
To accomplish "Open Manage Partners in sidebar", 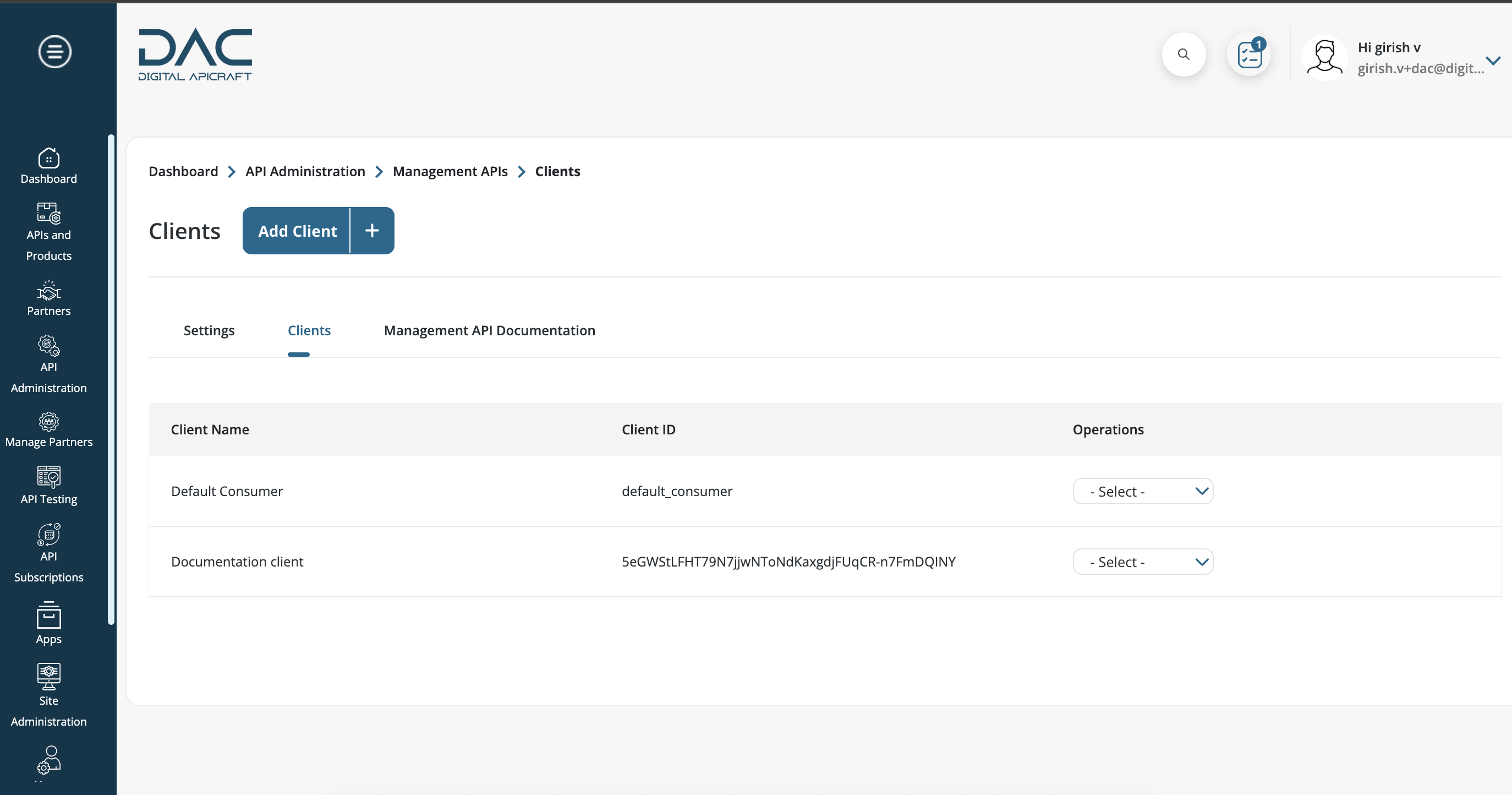I will click(x=49, y=431).
